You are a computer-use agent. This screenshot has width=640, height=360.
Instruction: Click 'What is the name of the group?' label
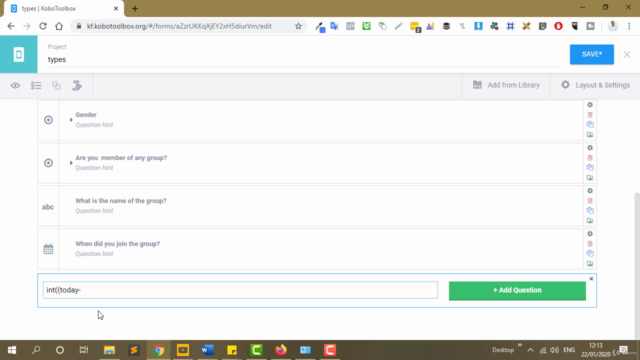click(121, 201)
